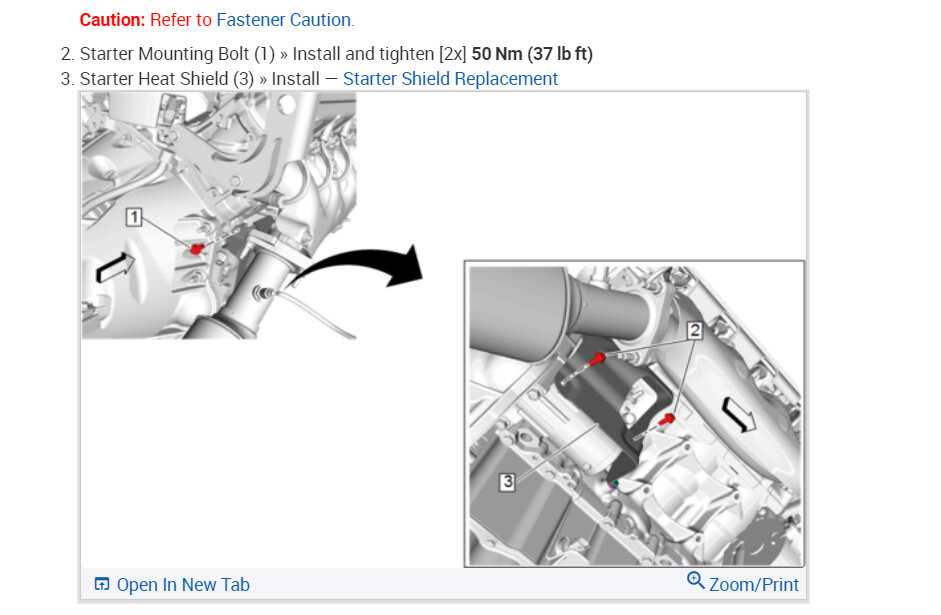
Task: Click the red starter bolt near callout 1
Action: tap(196, 248)
